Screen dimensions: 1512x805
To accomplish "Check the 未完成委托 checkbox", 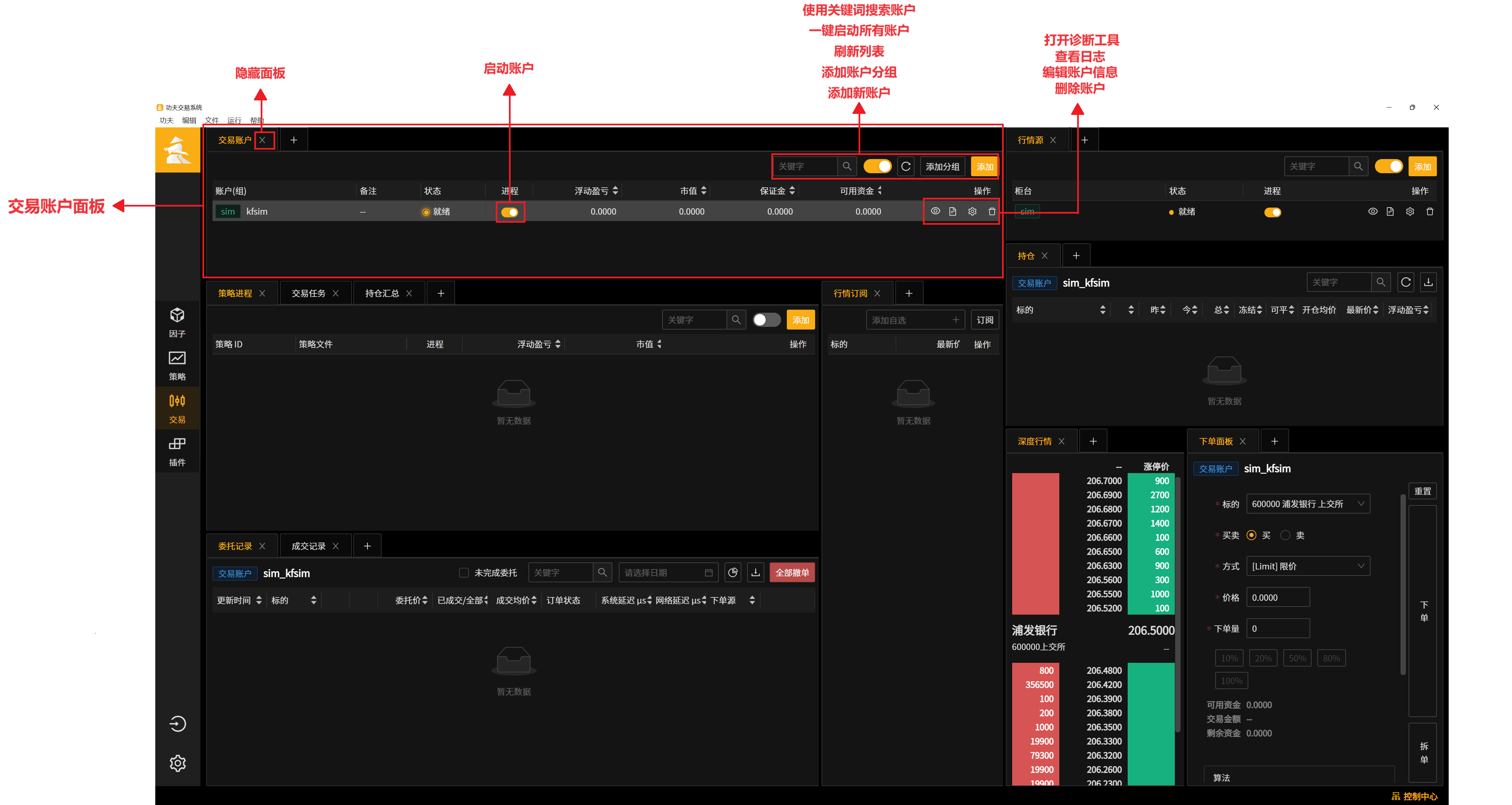I will (464, 572).
